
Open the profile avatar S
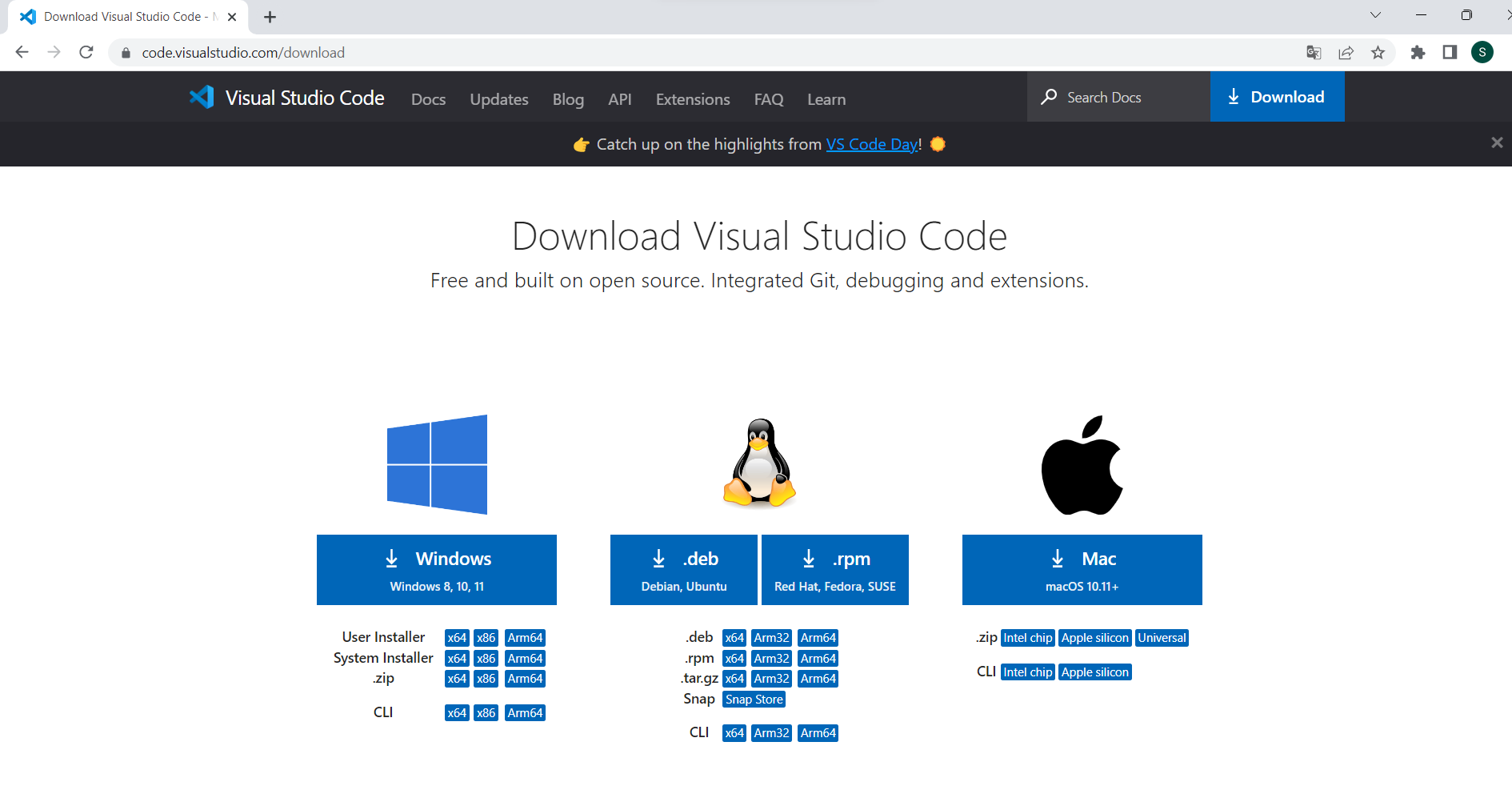click(x=1482, y=52)
